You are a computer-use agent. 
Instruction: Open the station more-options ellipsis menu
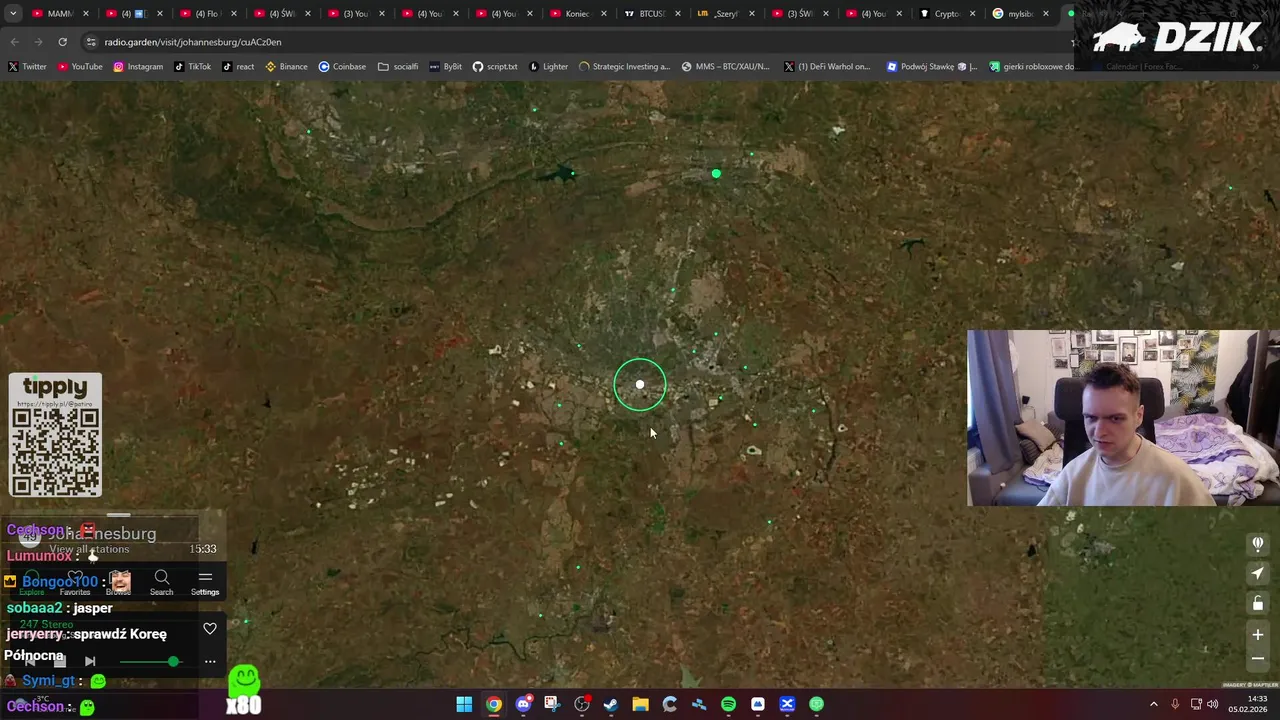[x=210, y=661]
